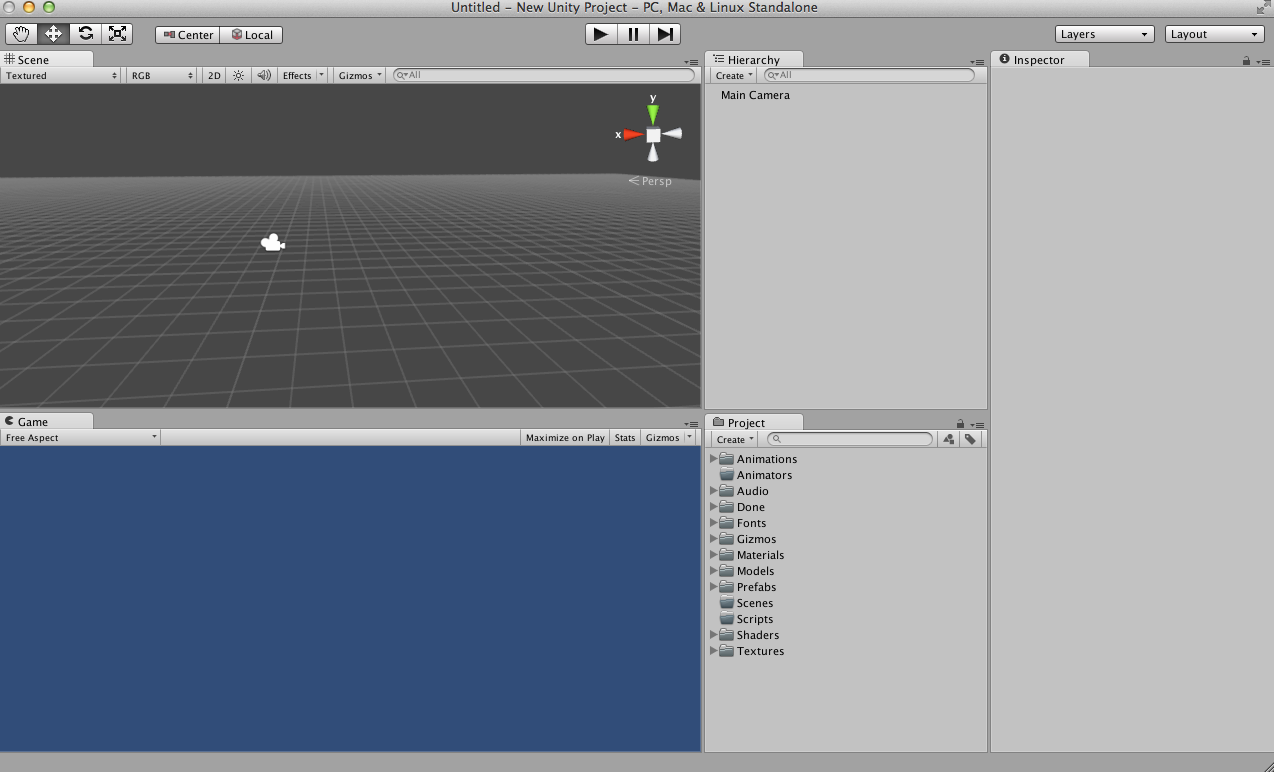
Task: Toggle Maximize on Play
Action: click(x=565, y=437)
